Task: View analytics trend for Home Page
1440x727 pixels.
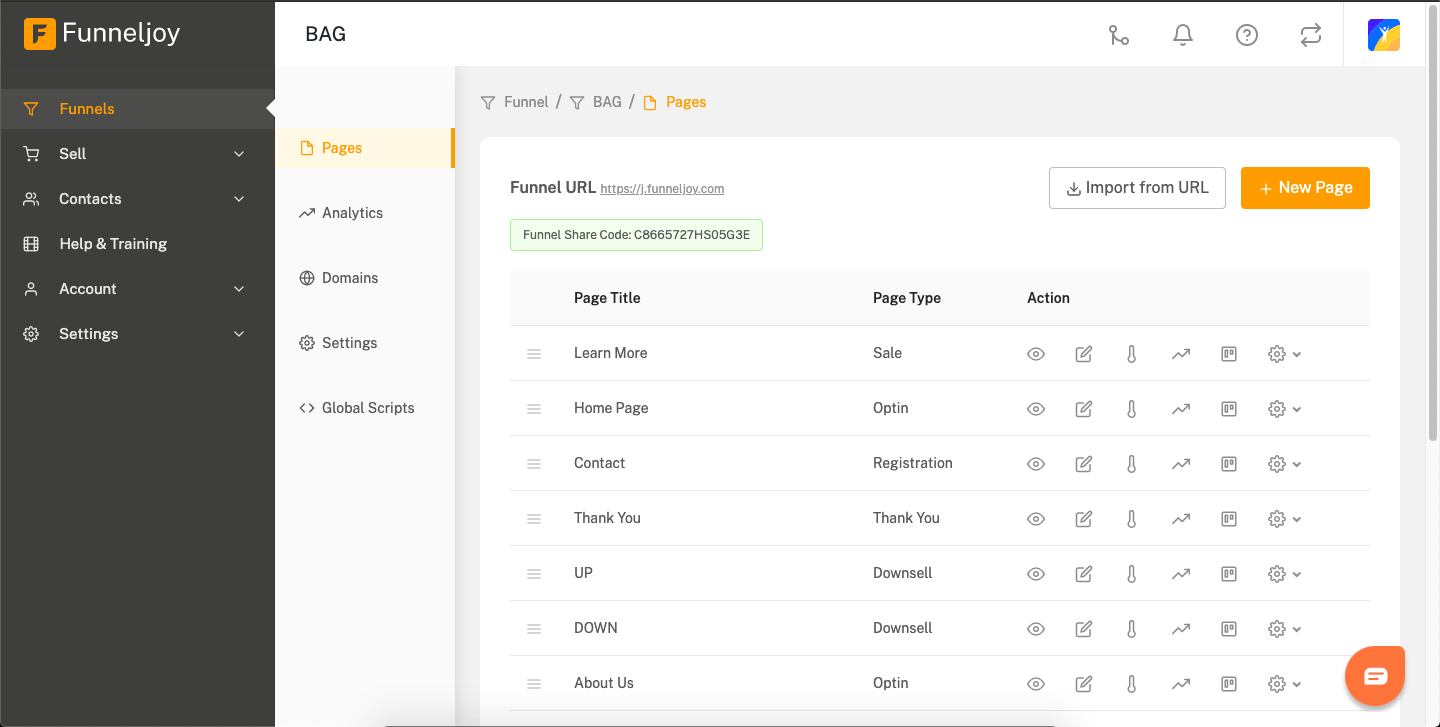Action: click(1181, 409)
